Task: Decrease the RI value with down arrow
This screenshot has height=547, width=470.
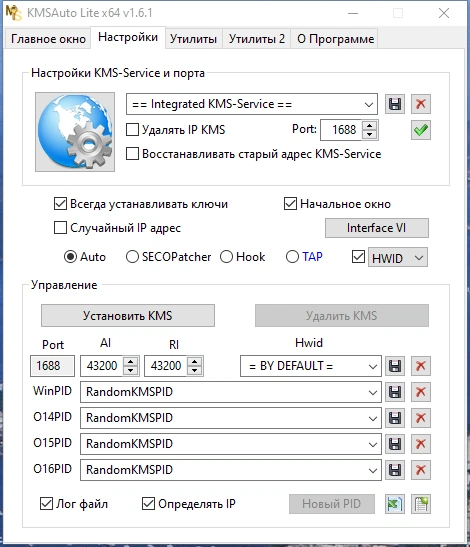Action: point(195,370)
